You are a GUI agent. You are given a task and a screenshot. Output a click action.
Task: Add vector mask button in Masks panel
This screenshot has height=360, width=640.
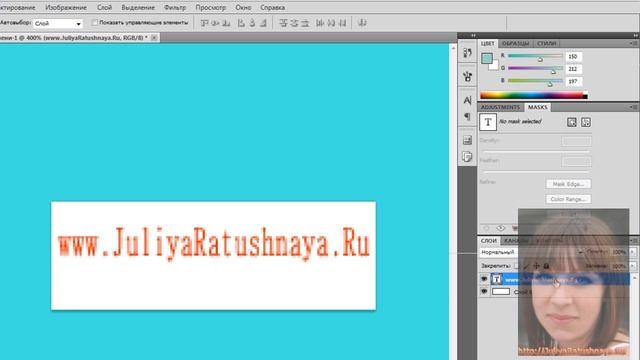pyautogui.click(x=586, y=122)
